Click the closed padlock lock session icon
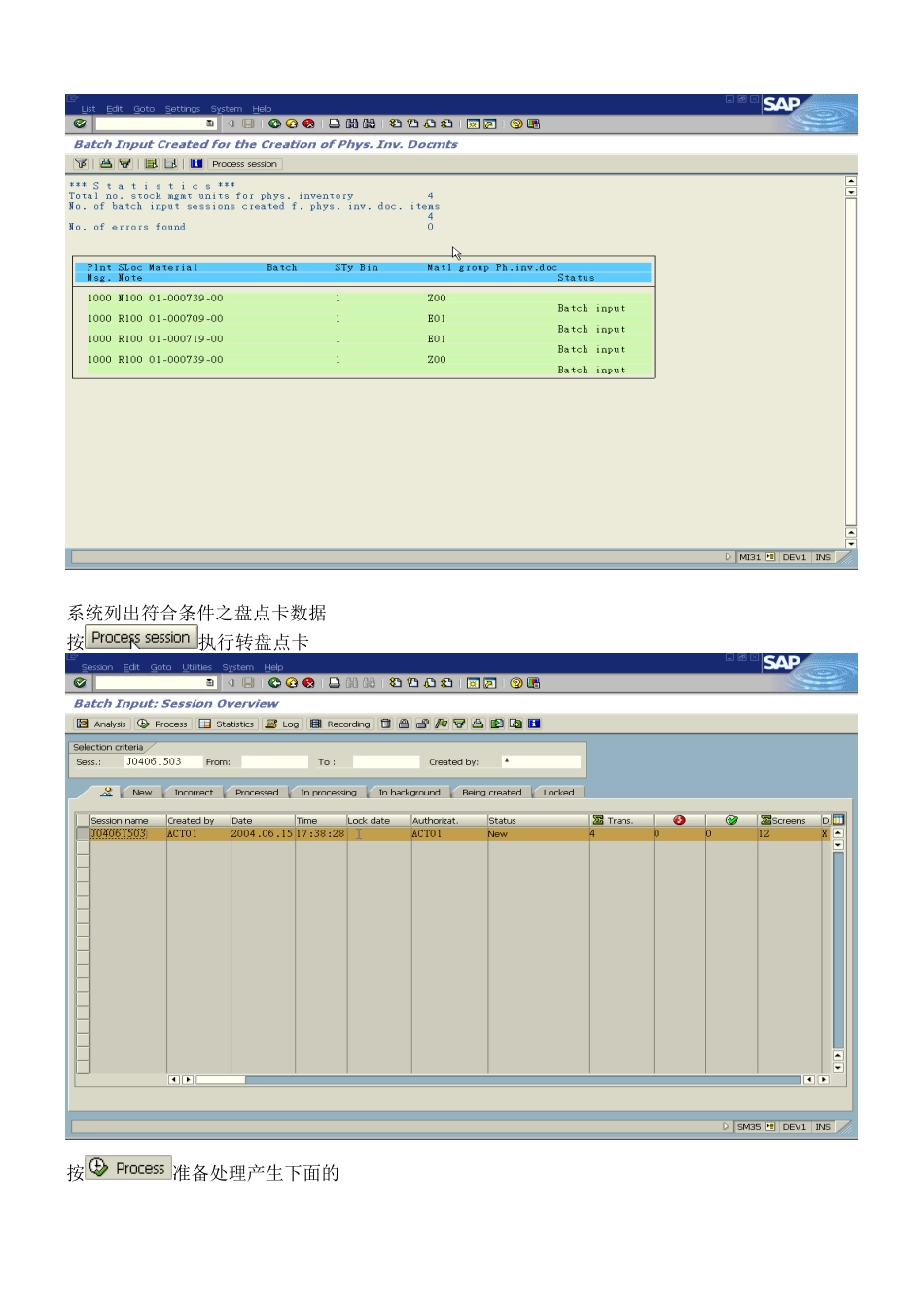This screenshot has width=924, height=1307. (x=404, y=724)
